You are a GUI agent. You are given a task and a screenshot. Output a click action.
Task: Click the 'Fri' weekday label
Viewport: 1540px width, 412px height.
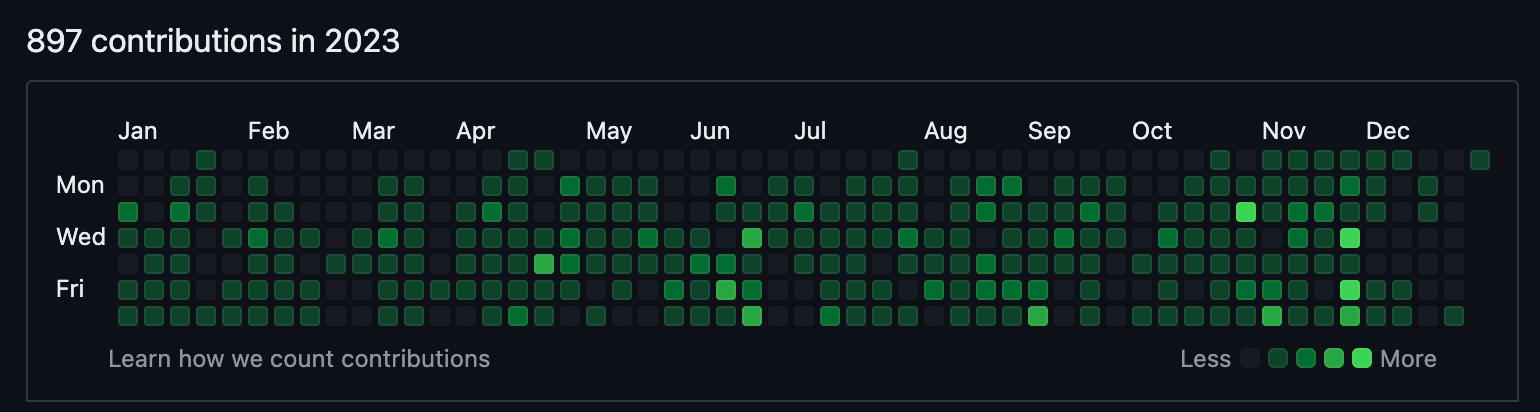(70, 289)
